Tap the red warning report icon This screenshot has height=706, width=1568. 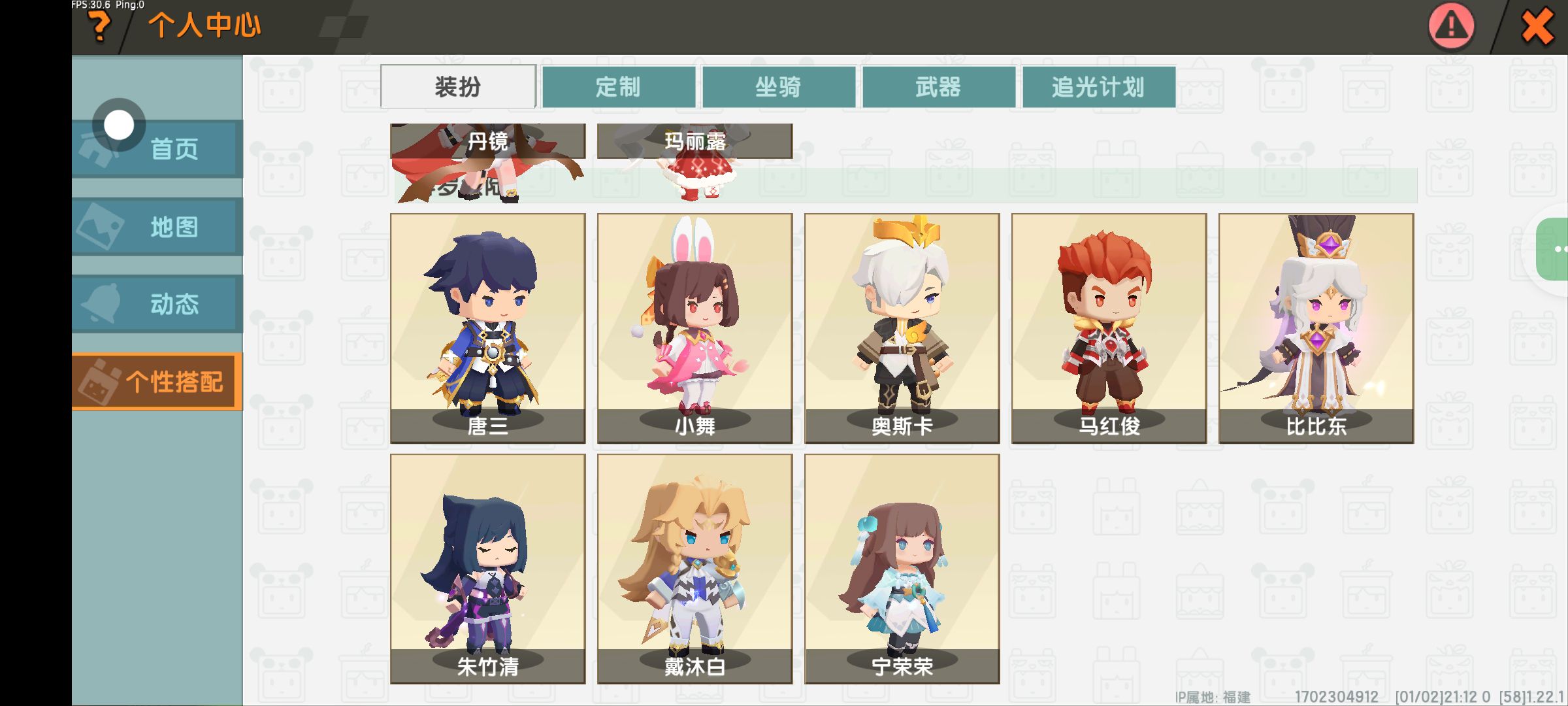1451,26
